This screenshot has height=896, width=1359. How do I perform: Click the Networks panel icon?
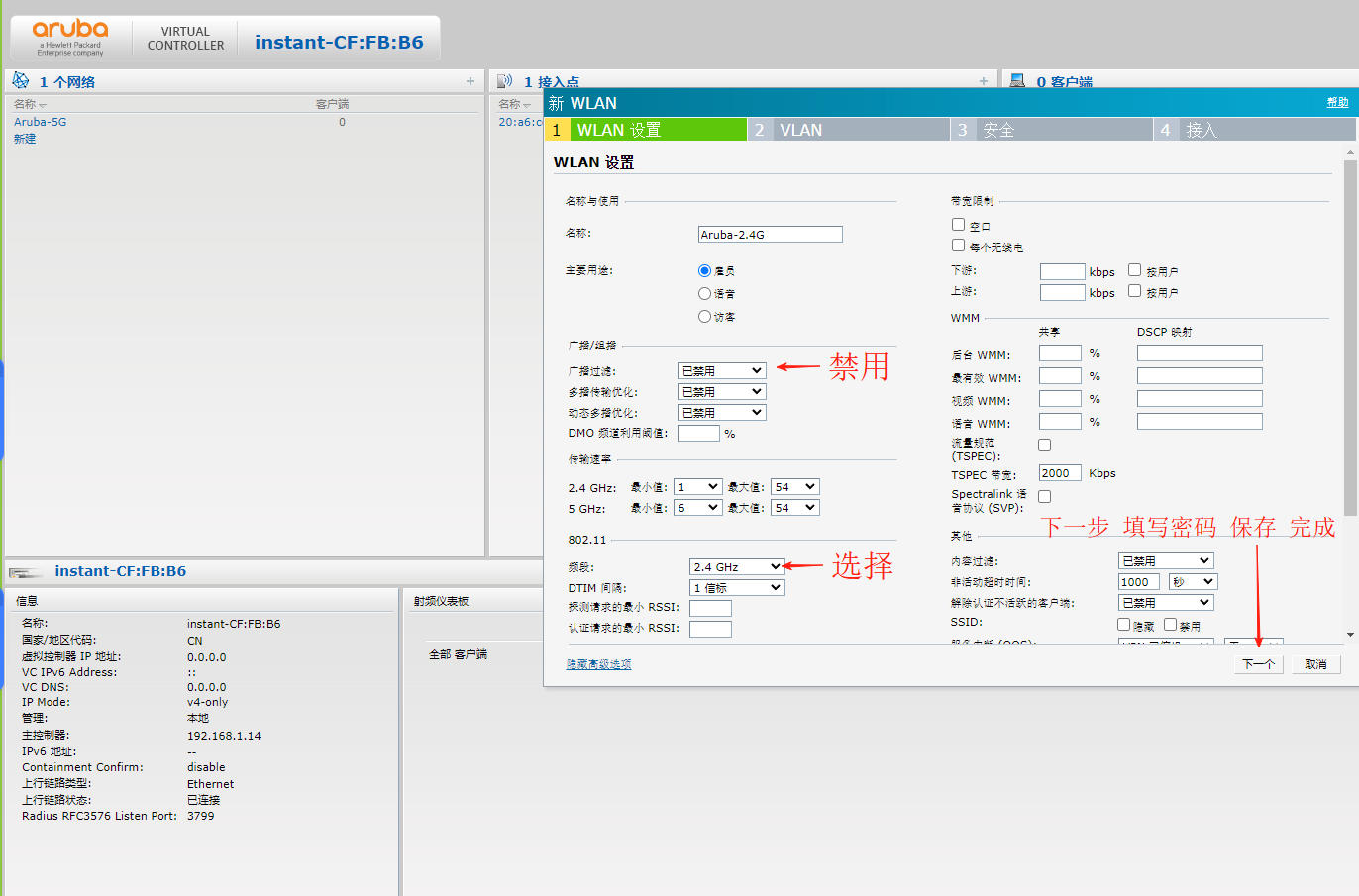point(20,80)
